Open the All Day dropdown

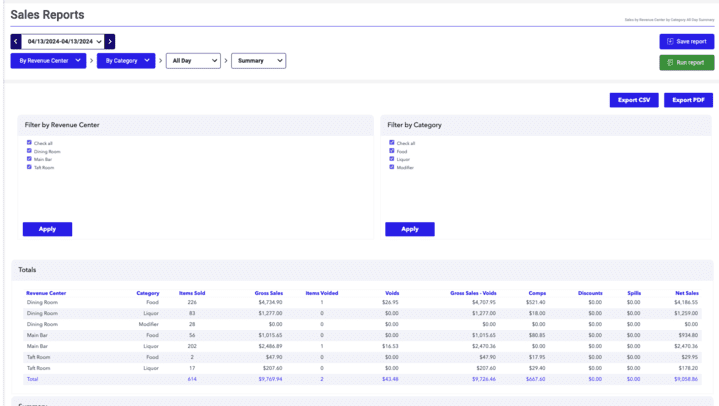(x=193, y=61)
